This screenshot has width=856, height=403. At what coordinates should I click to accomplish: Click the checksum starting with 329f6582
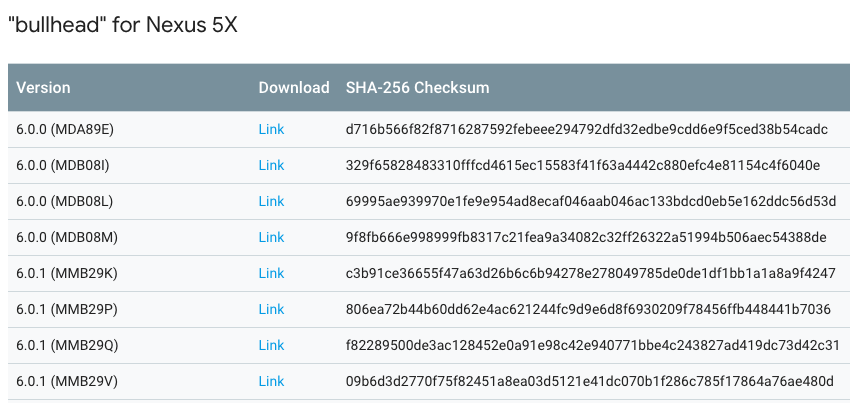pyautogui.click(x=583, y=165)
